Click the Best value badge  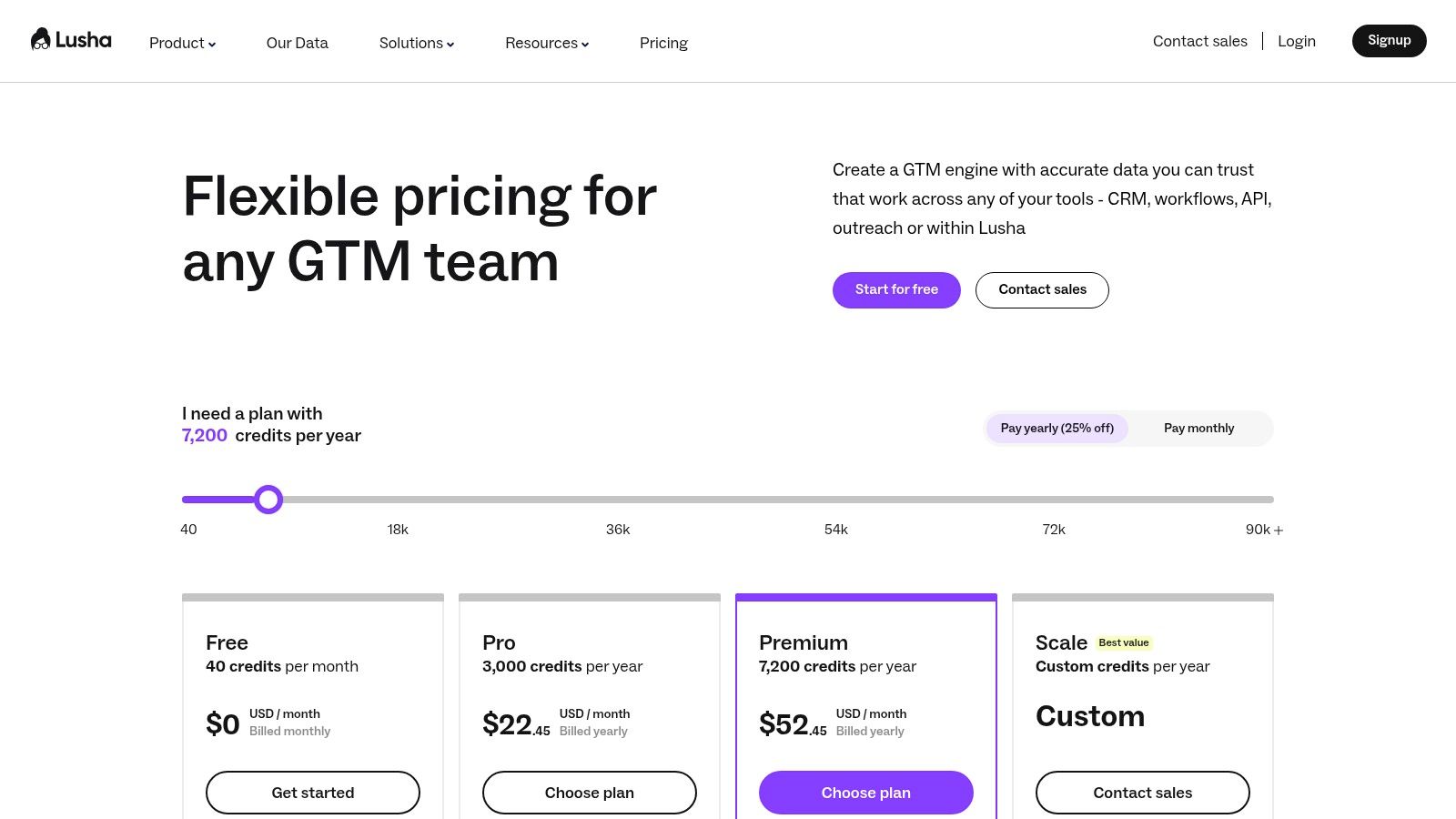(1123, 642)
